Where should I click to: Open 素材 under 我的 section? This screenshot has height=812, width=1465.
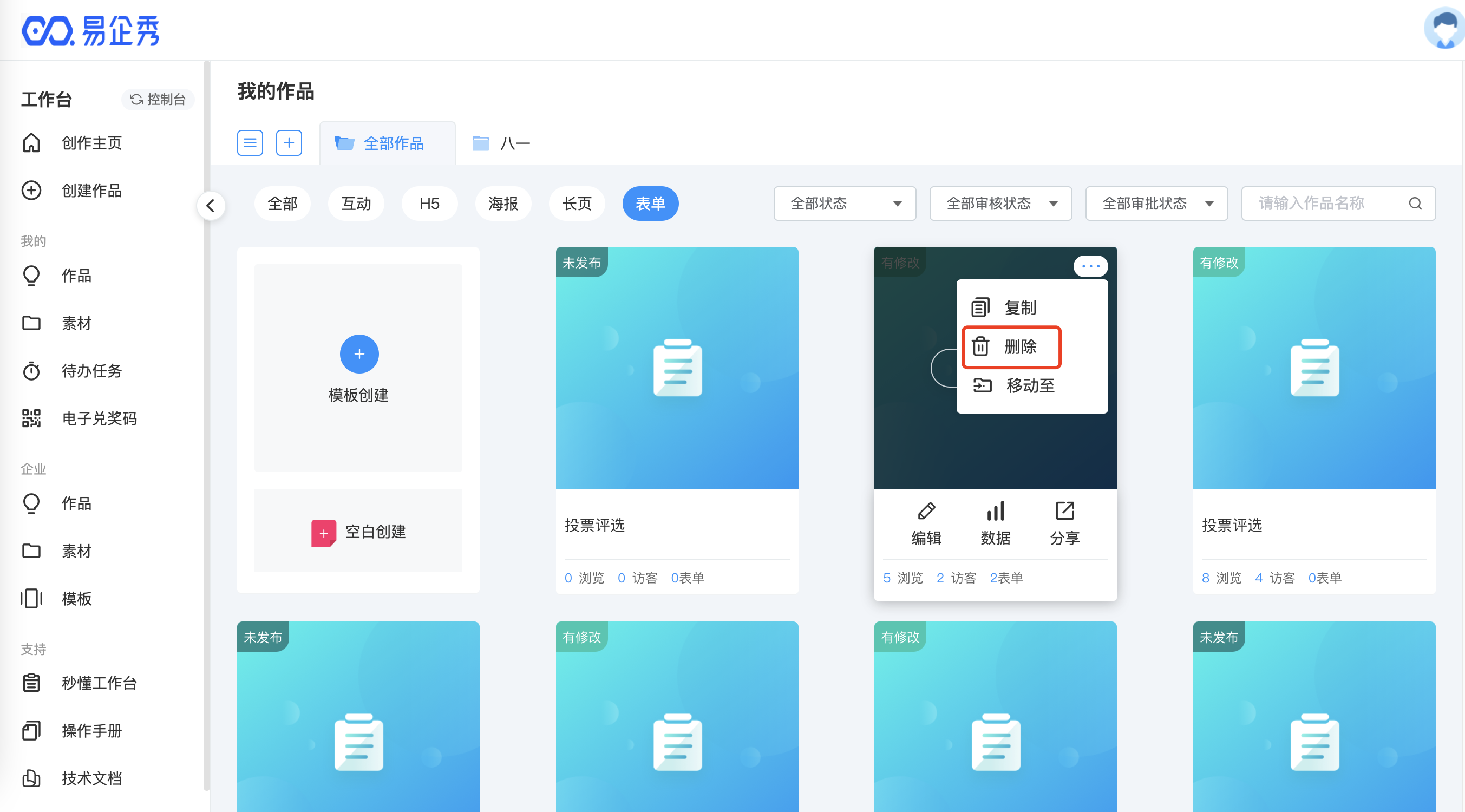(76, 323)
